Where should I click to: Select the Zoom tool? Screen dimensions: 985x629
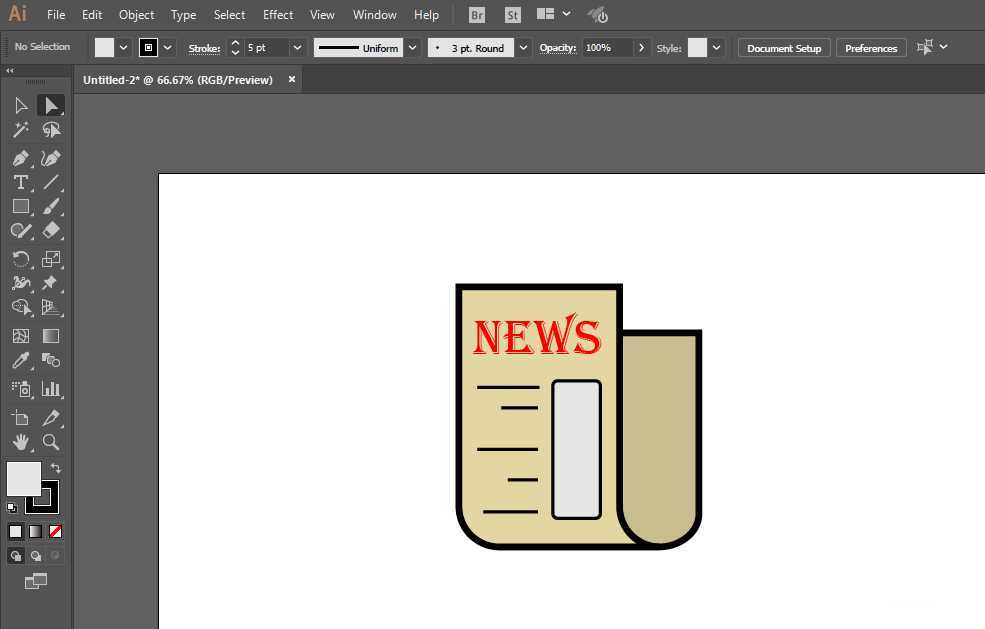pyautogui.click(x=51, y=442)
